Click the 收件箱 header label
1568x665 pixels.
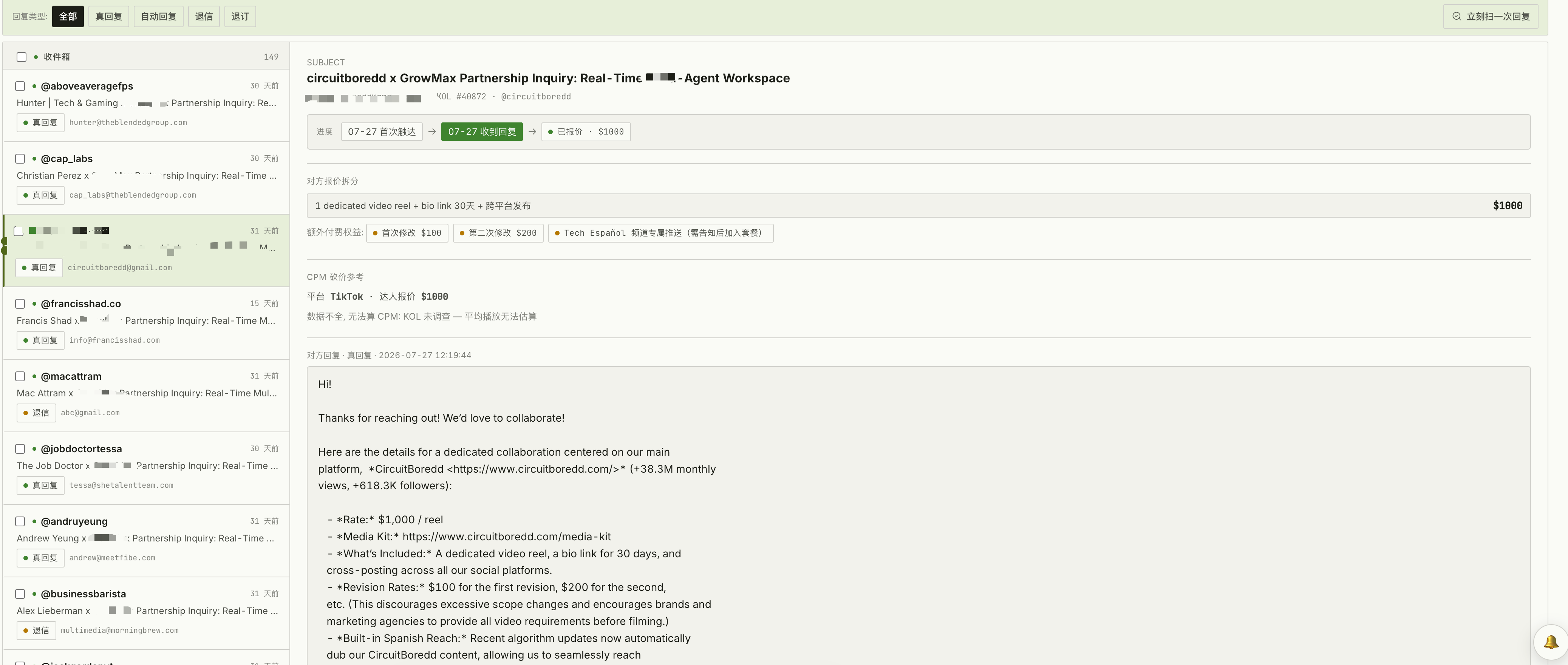[57, 57]
